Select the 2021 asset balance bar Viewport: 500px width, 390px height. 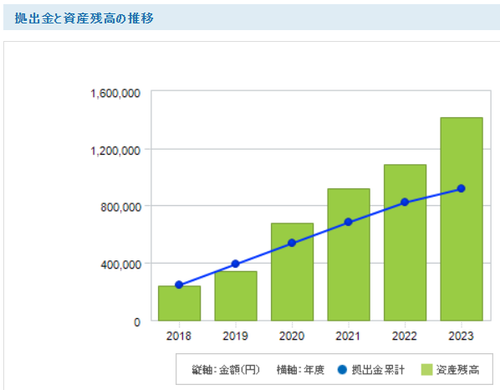(349, 255)
